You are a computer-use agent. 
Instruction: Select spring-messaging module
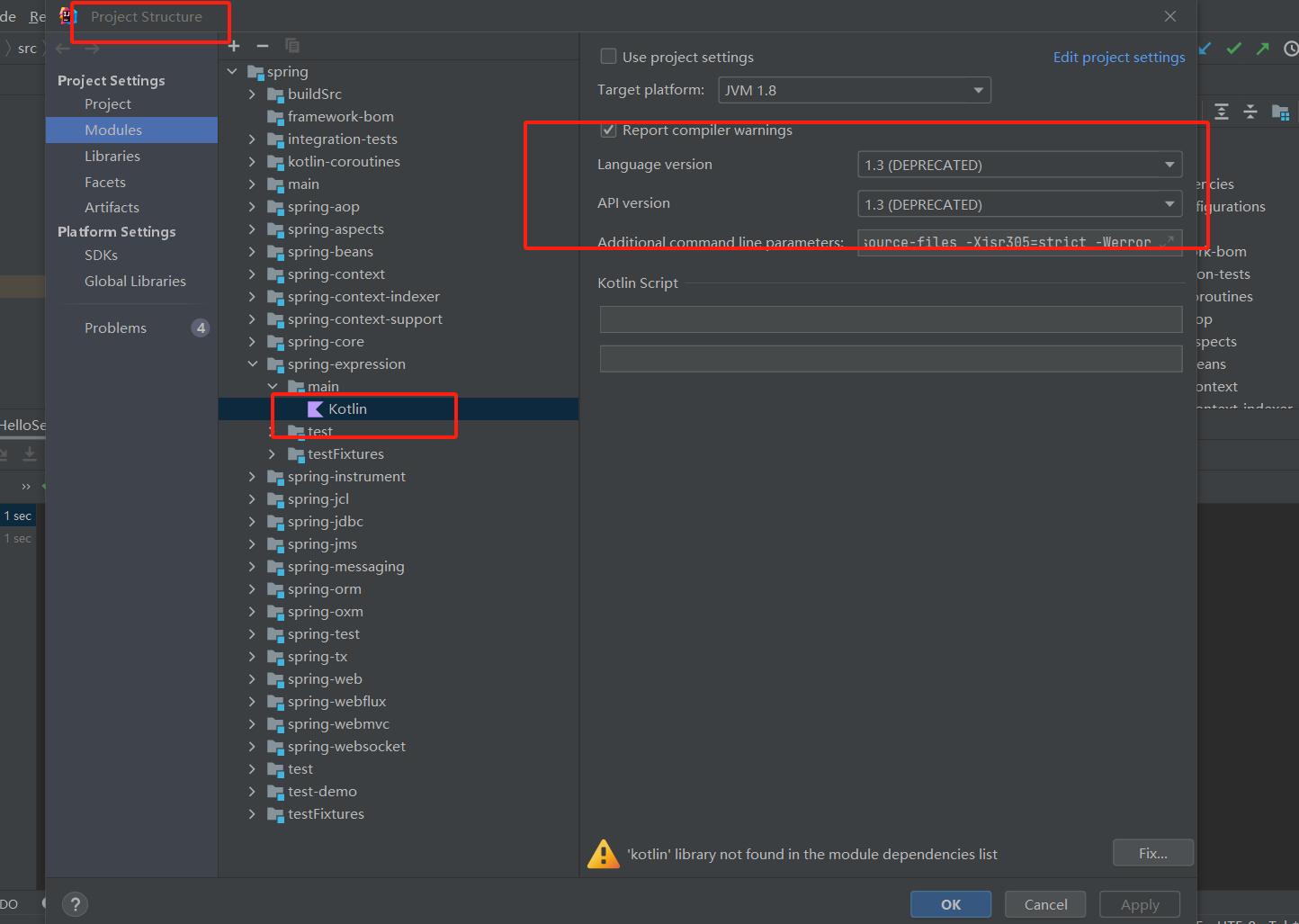[345, 567]
